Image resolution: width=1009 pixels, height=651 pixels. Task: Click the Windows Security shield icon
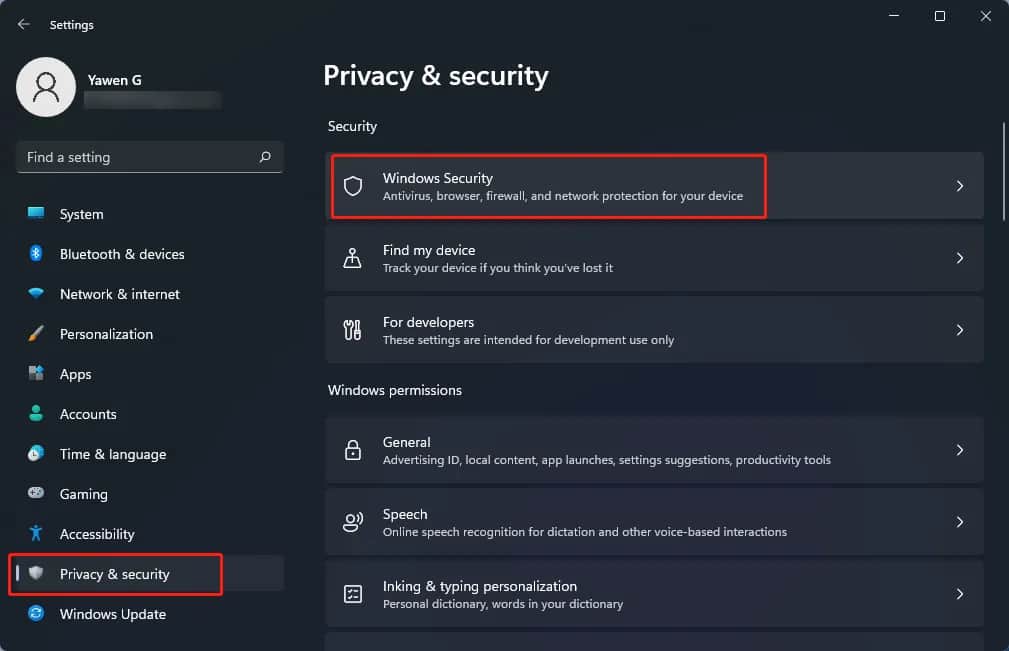tap(352, 186)
